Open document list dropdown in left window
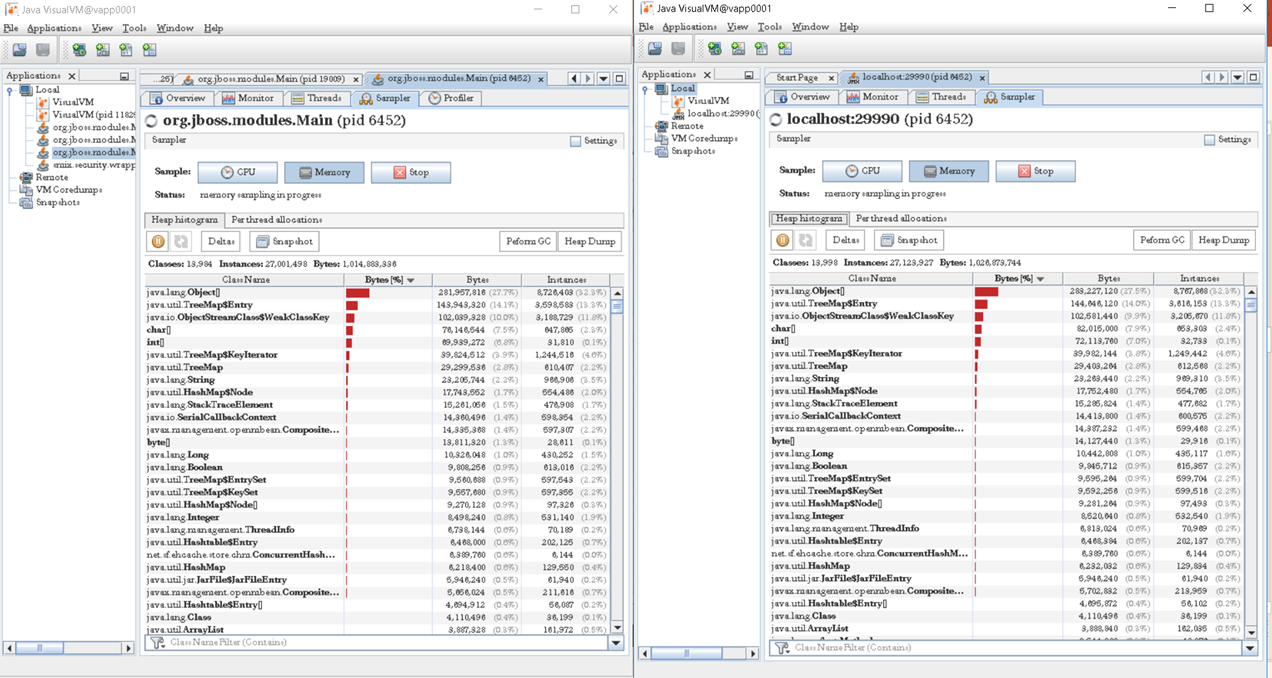Screen dimensions: 1272x678 click(603, 79)
